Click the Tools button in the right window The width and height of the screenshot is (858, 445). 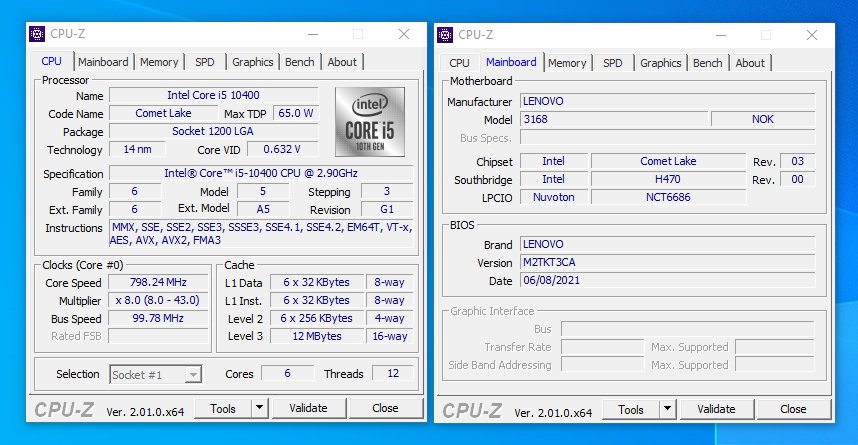coord(631,409)
